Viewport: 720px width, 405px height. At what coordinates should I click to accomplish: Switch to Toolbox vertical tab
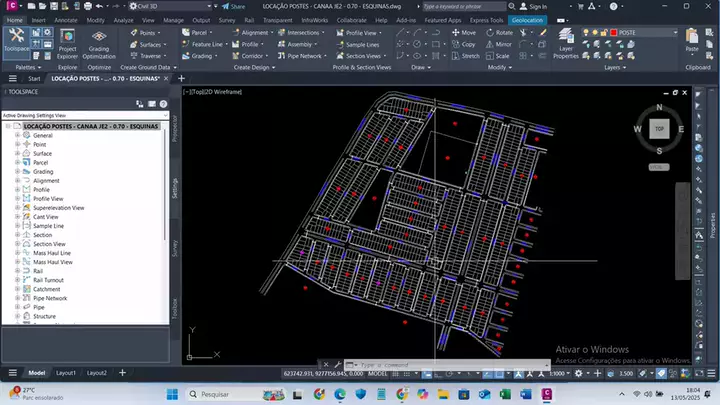point(174,309)
